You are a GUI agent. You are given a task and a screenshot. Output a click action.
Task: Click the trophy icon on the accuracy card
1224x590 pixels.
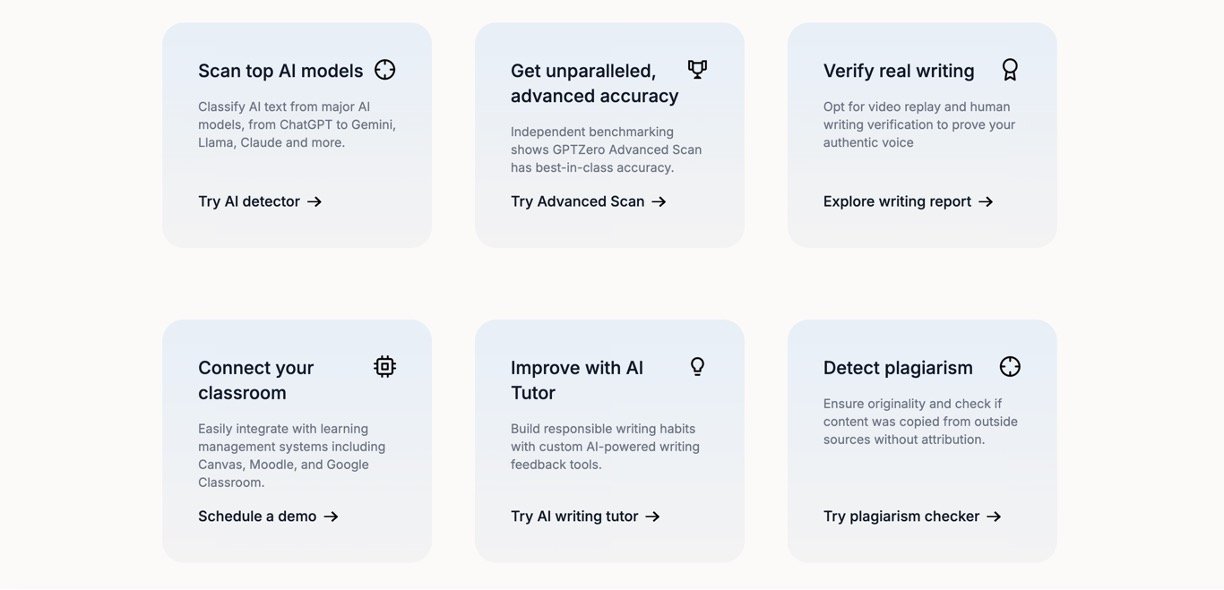pos(697,69)
